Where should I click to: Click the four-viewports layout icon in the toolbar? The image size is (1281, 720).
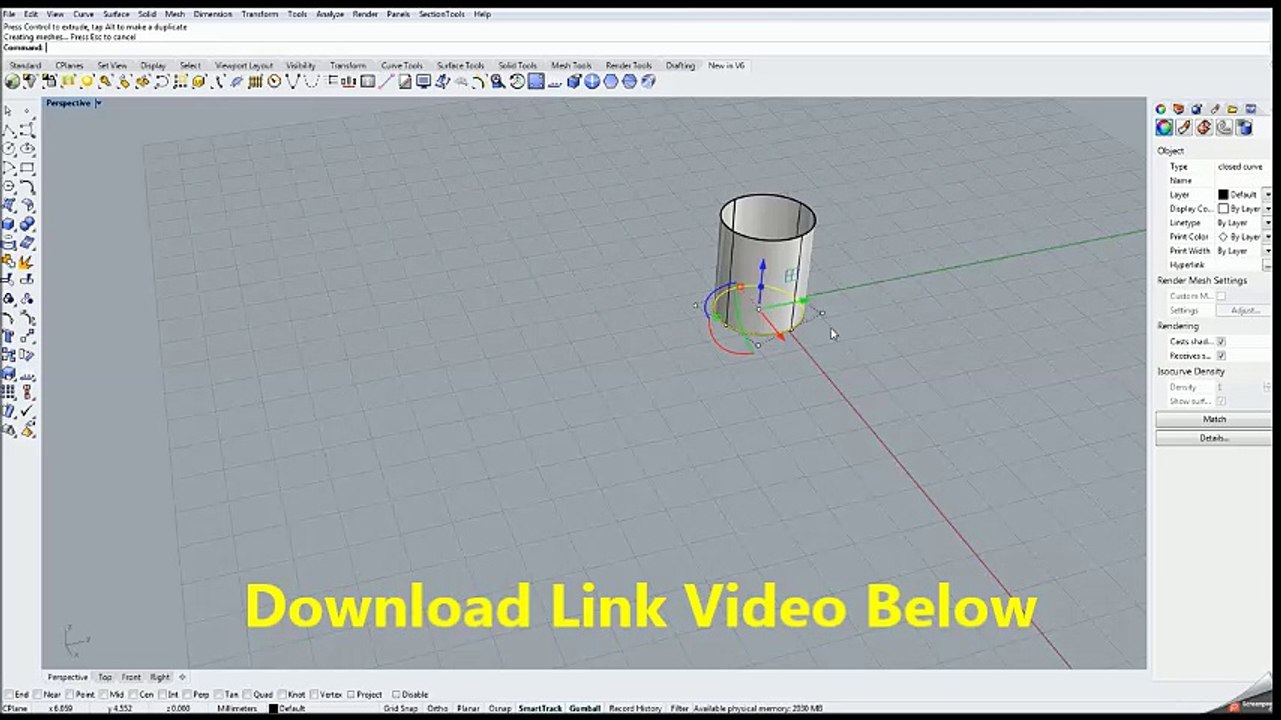click(x=368, y=82)
